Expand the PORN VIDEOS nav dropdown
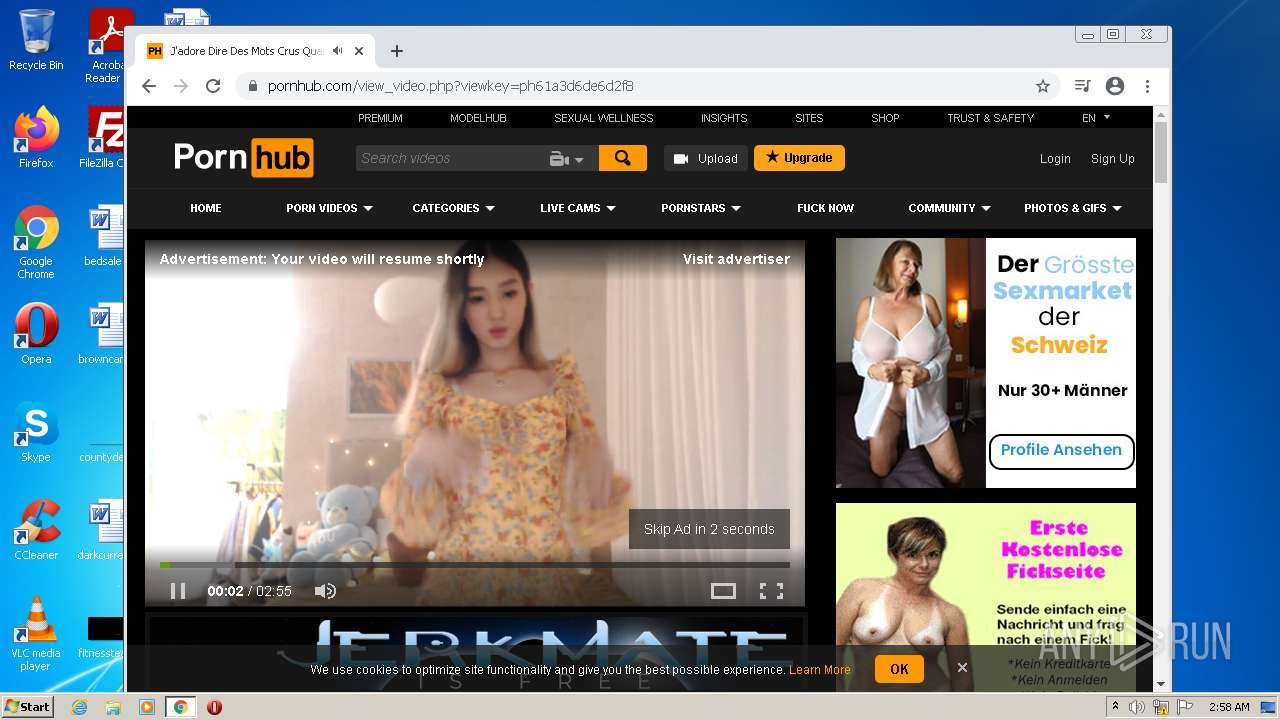 pyautogui.click(x=329, y=208)
